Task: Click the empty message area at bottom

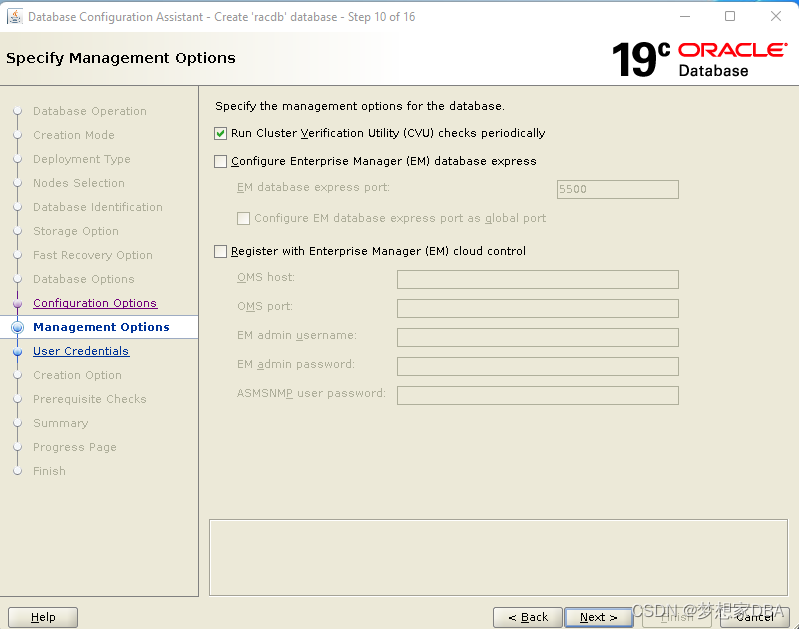Action: (x=498, y=558)
